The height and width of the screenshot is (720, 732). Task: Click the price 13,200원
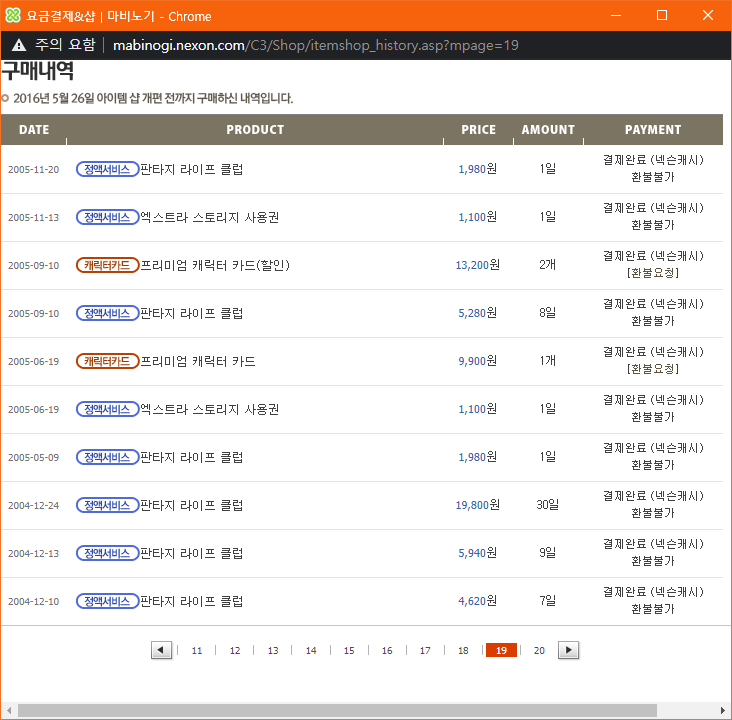tap(478, 265)
